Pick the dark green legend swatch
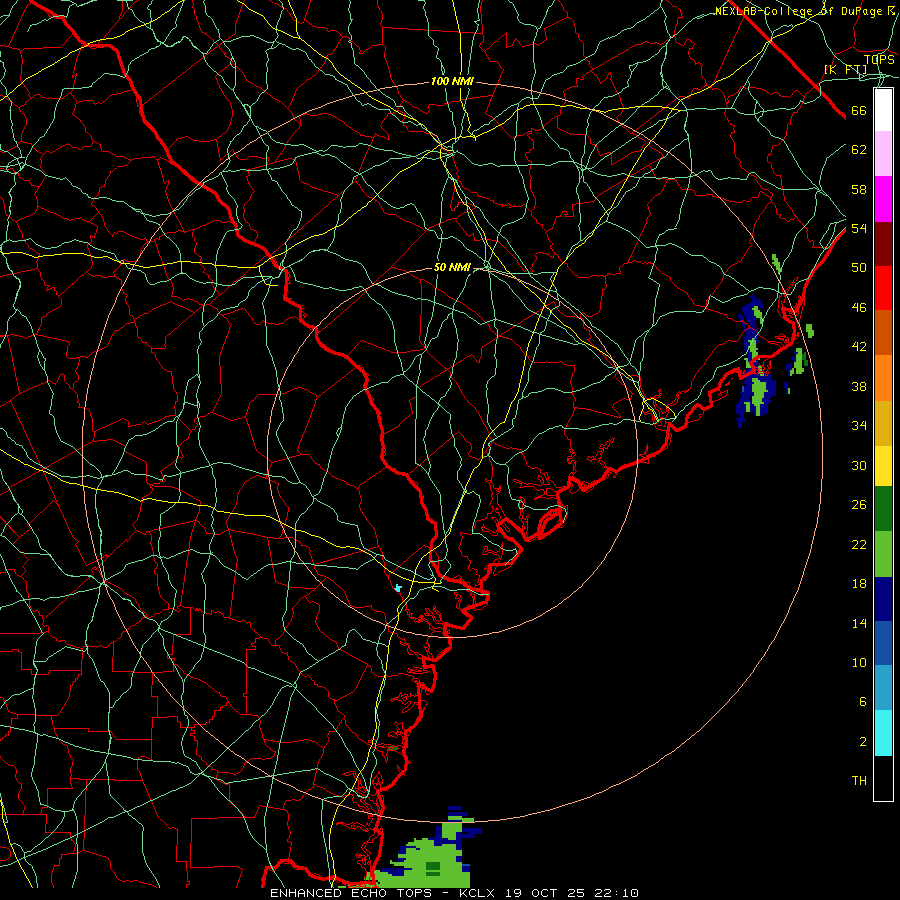The width and height of the screenshot is (900, 900). pos(883,509)
